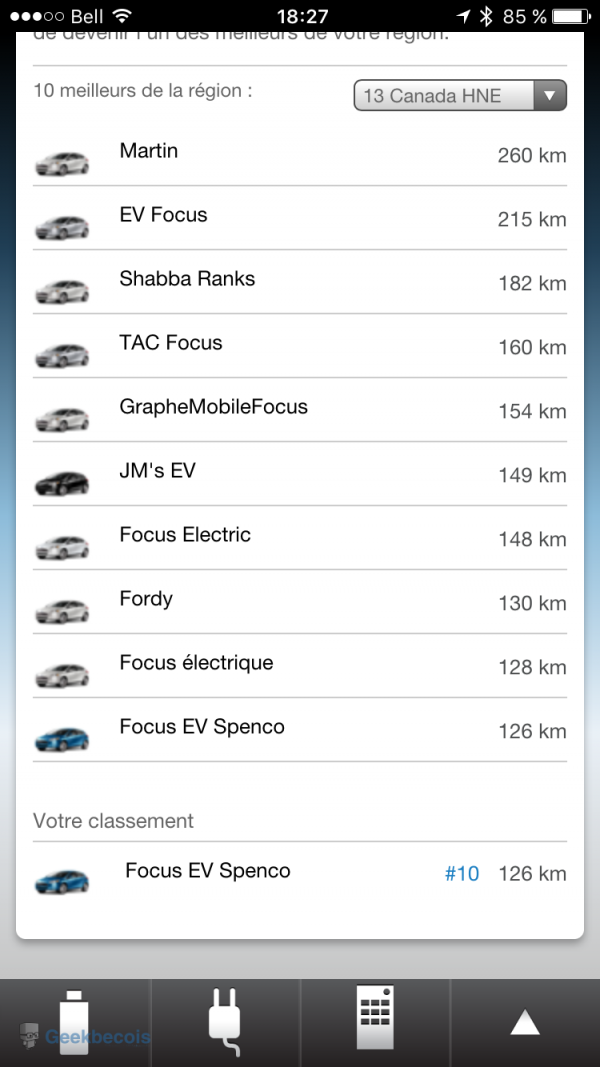The width and height of the screenshot is (600, 1067).
Task: Tap Martin's silver car icon
Action: point(62,163)
